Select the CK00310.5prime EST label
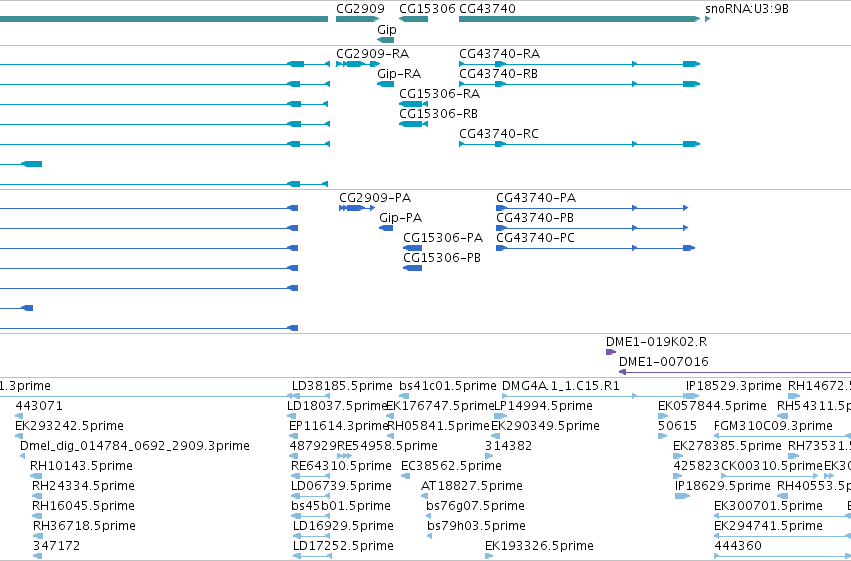This screenshot has width=851, height=561. click(x=772, y=466)
